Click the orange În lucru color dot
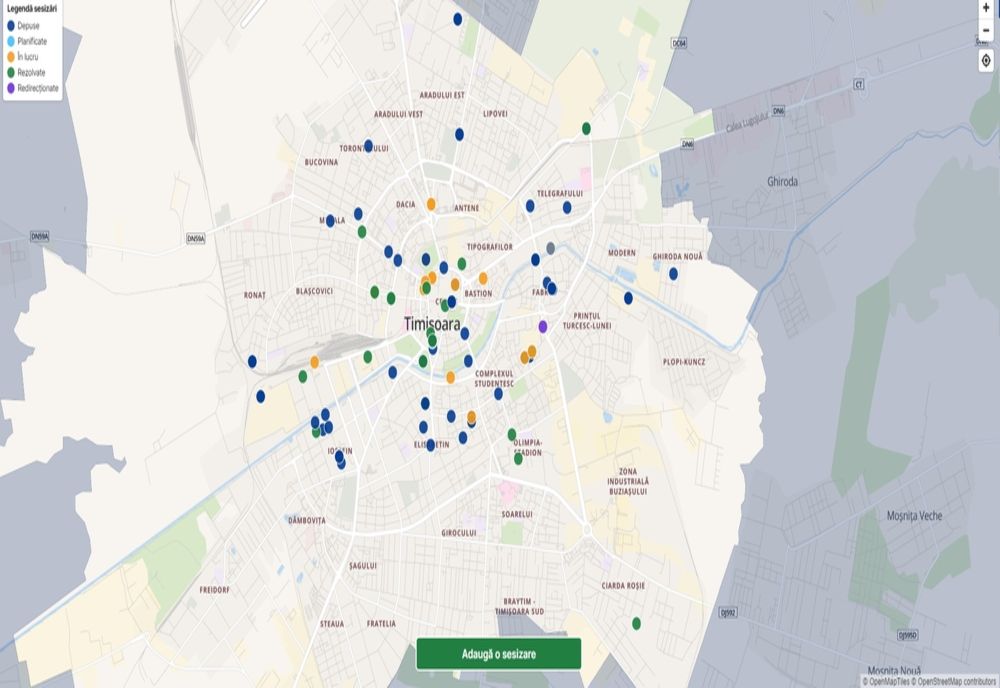 click(x=10, y=56)
